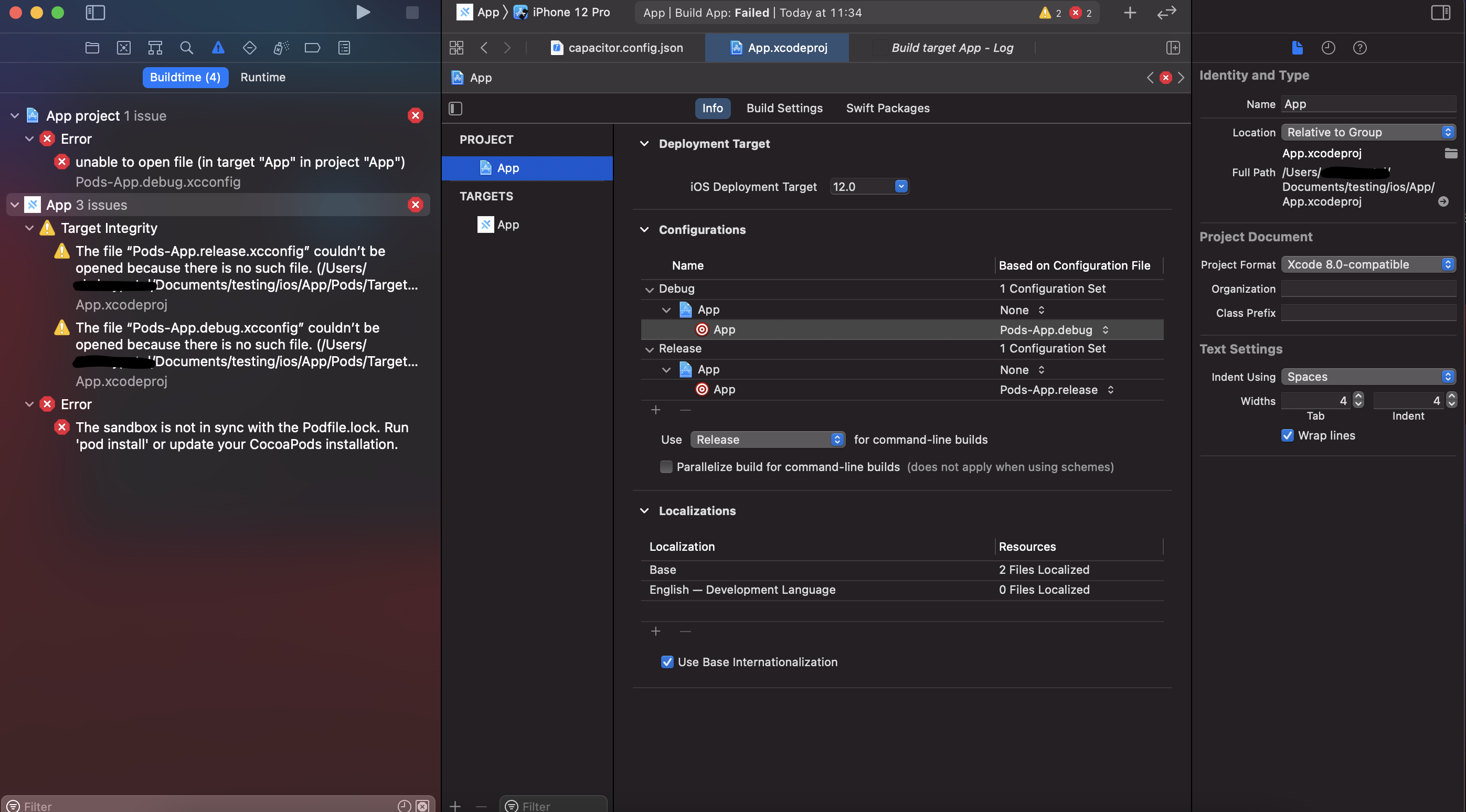
Task: Toggle the navigator sidebar icon
Action: pyautogui.click(x=95, y=13)
